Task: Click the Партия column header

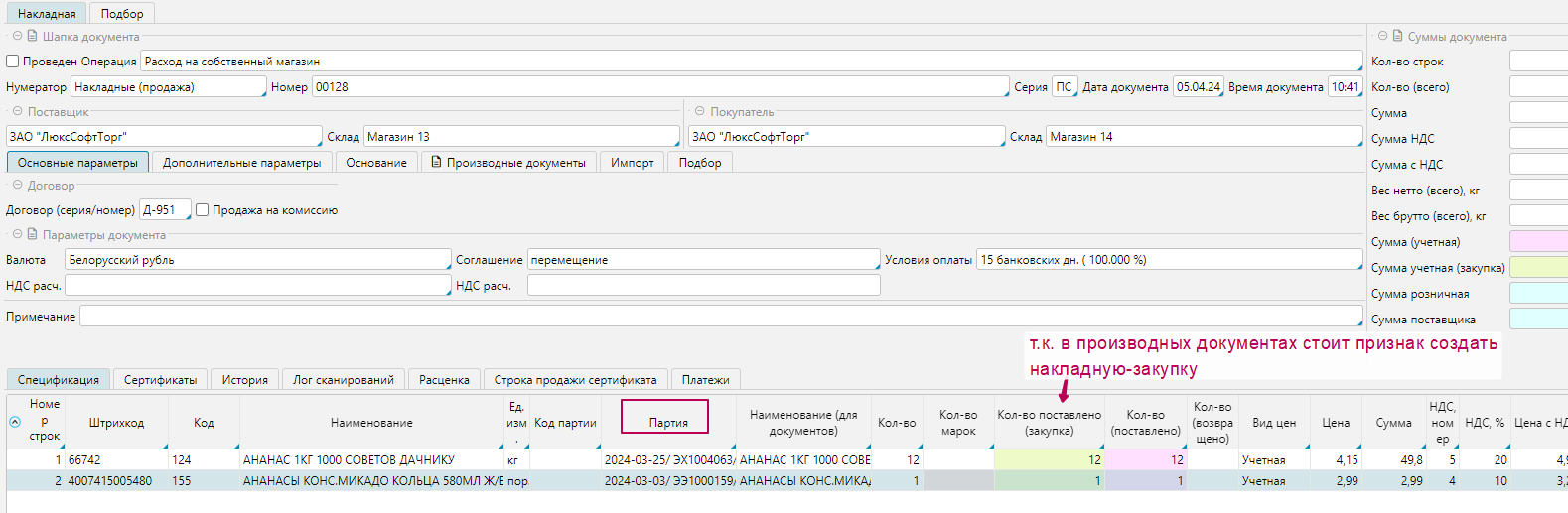Action: click(667, 422)
